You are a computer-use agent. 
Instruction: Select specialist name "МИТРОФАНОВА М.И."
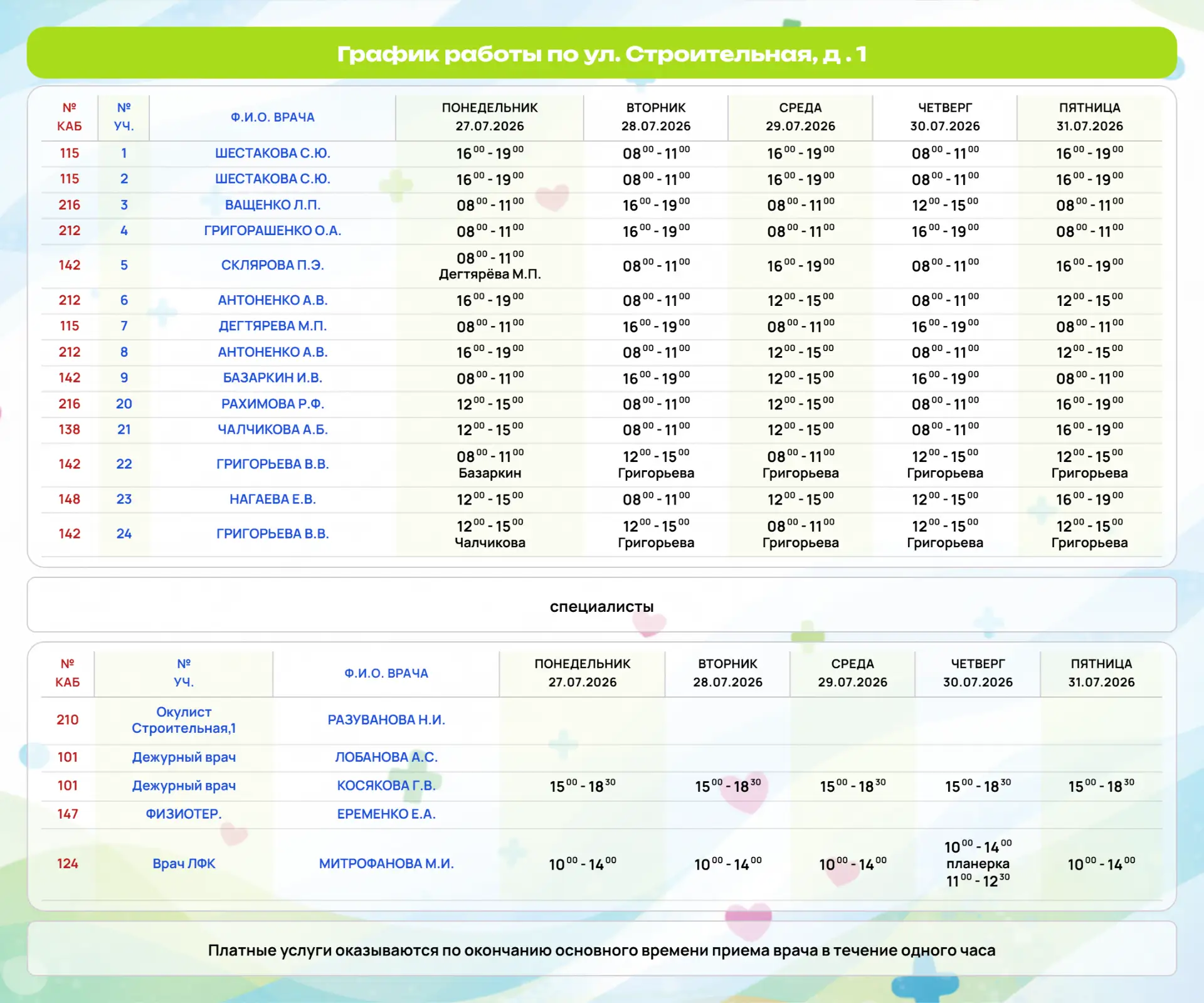click(386, 863)
